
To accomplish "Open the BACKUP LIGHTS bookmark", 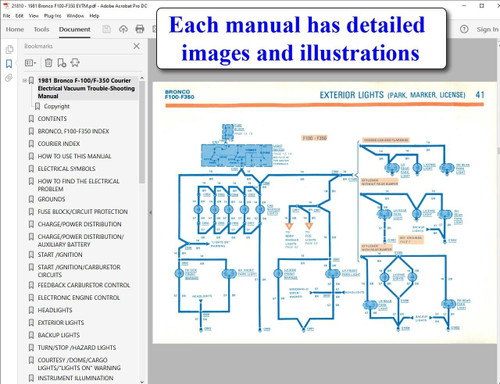I will point(59,335).
